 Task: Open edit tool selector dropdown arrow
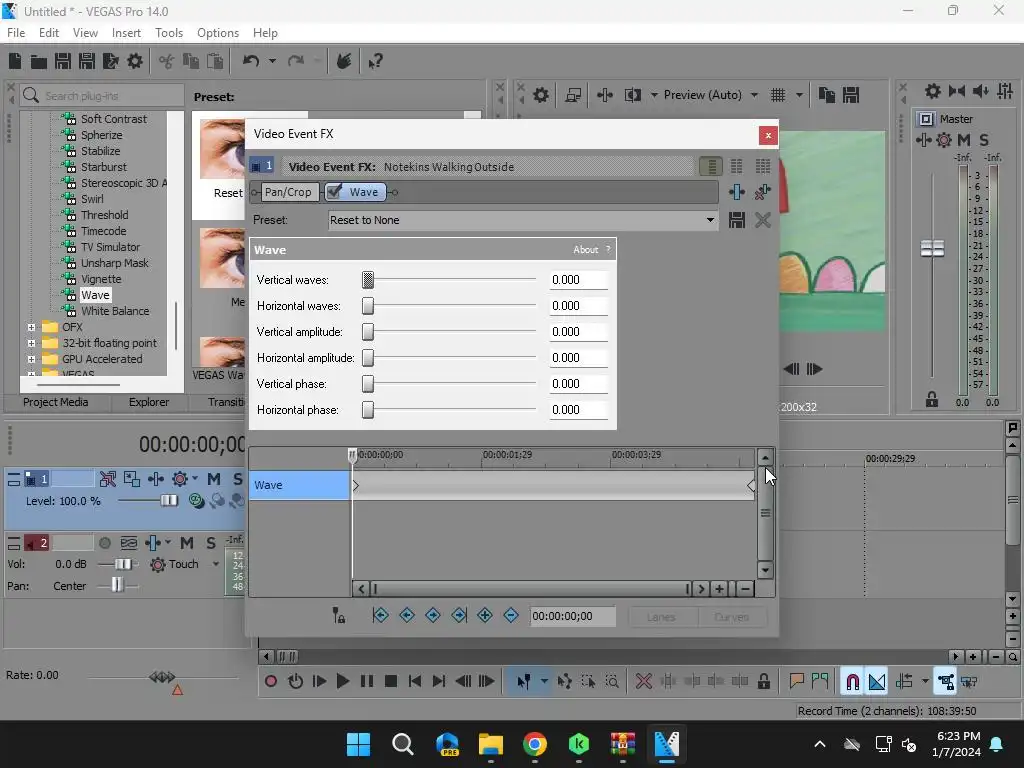[x=544, y=682]
